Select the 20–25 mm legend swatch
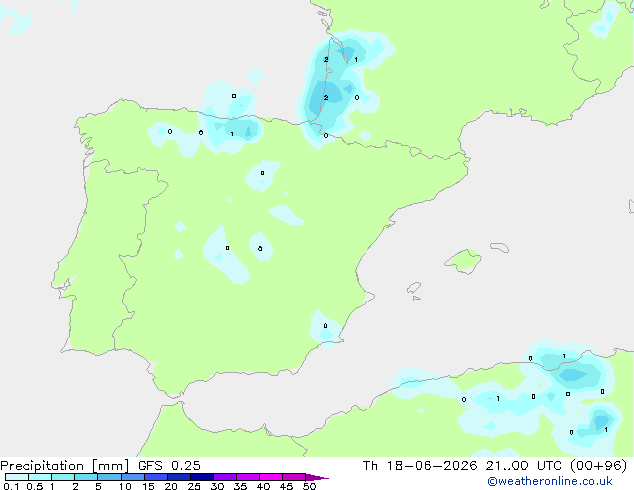This screenshot has width=634, height=490. tap(179, 477)
